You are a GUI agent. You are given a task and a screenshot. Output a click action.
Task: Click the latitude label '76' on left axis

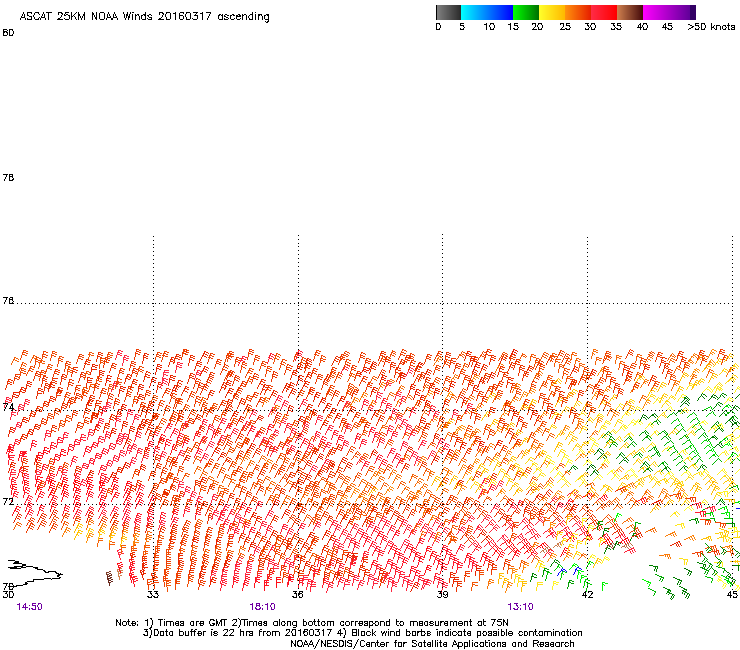[x=8, y=300]
